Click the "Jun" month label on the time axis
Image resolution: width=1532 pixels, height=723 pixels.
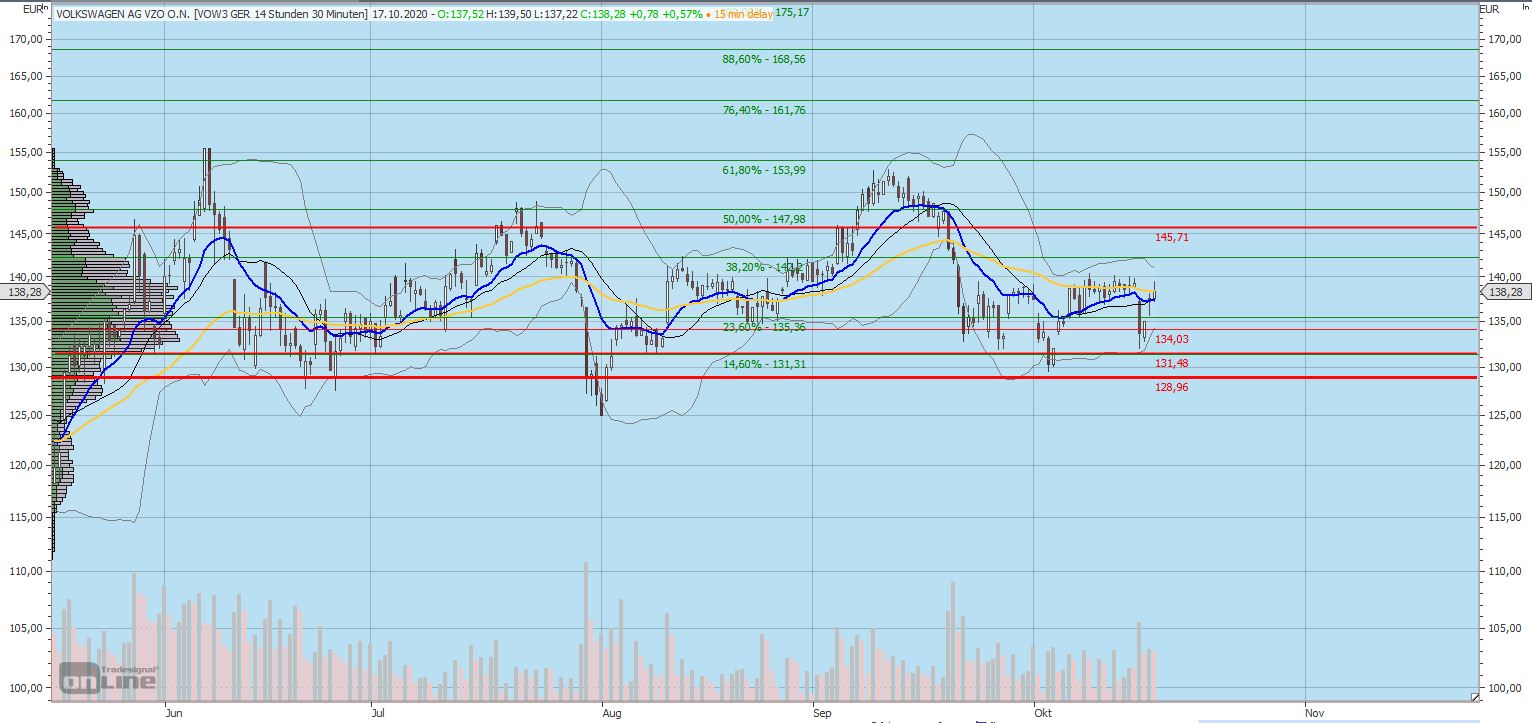175,713
